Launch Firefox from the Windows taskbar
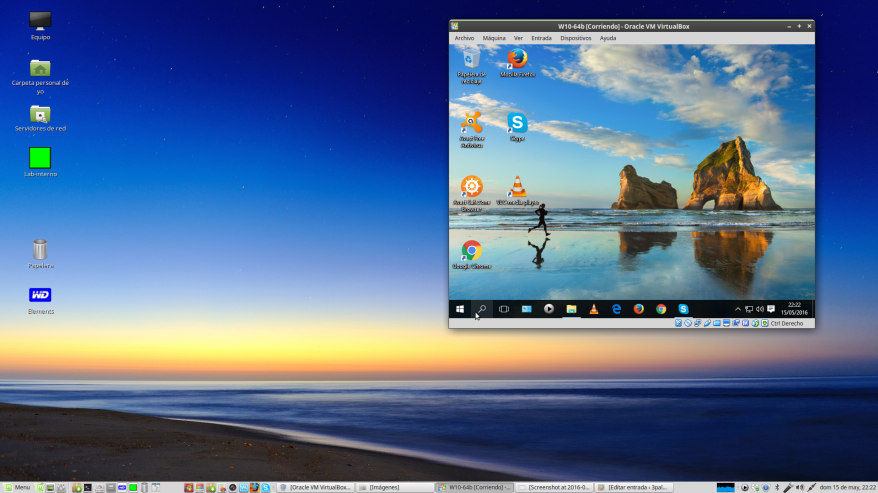 click(638, 309)
